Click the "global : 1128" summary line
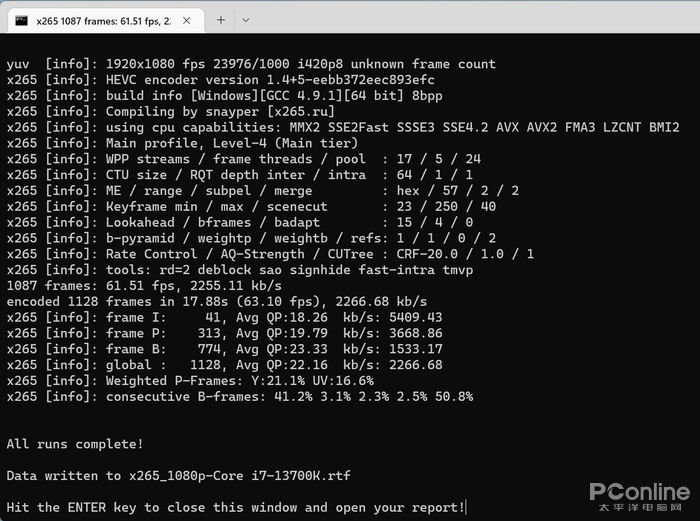This screenshot has height=521, width=700. point(225,364)
